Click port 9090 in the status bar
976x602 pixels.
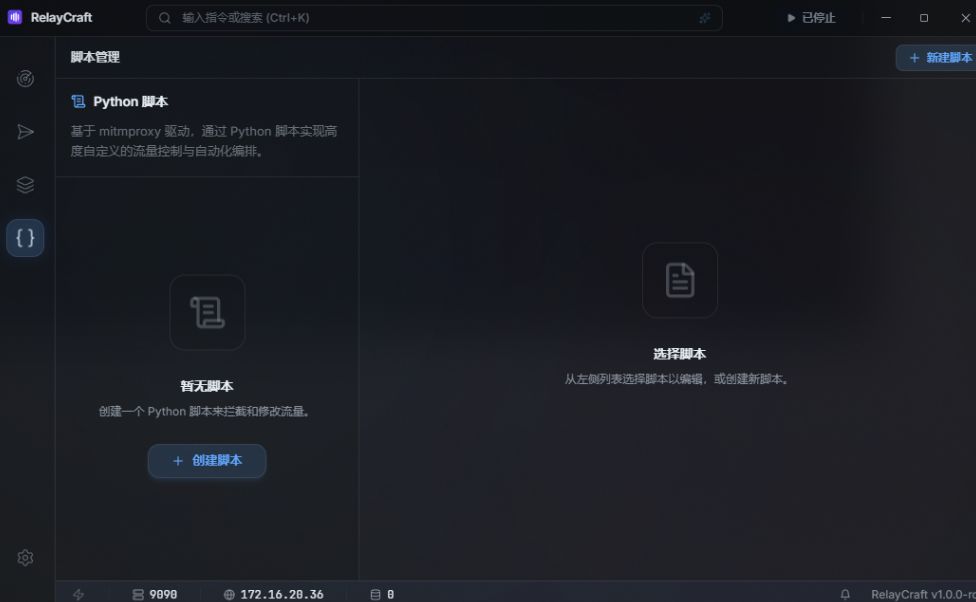(155, 595)
